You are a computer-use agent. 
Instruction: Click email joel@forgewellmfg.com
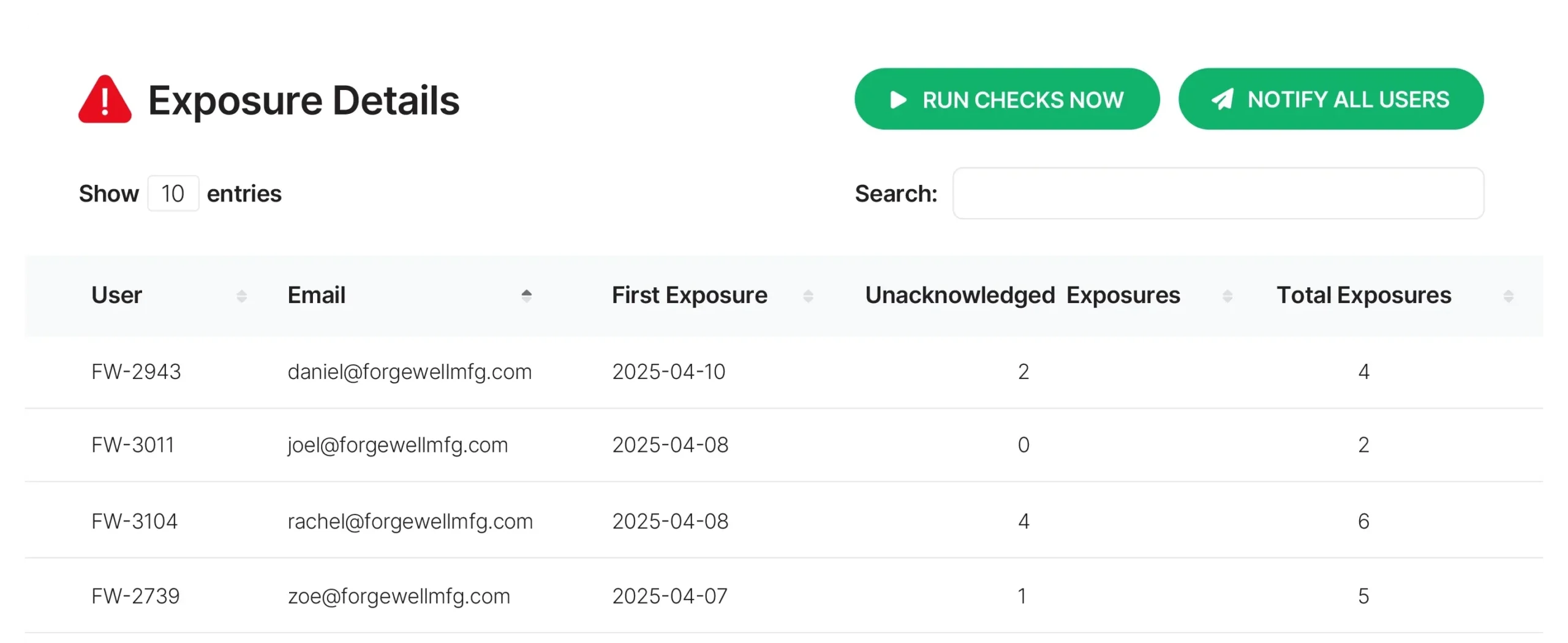click(398, 445)
